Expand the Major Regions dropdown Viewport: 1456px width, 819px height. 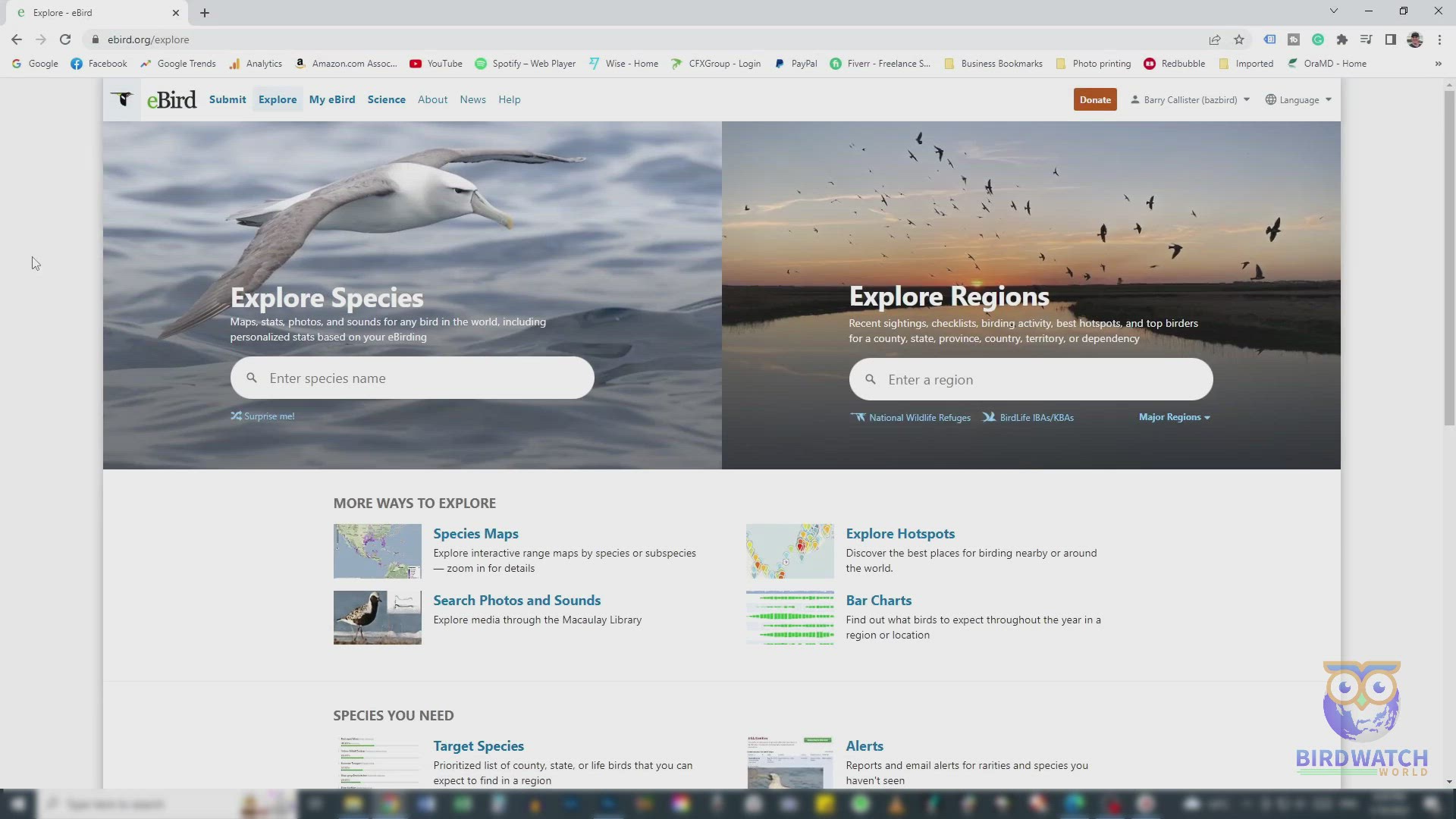tap(1174, 417)
